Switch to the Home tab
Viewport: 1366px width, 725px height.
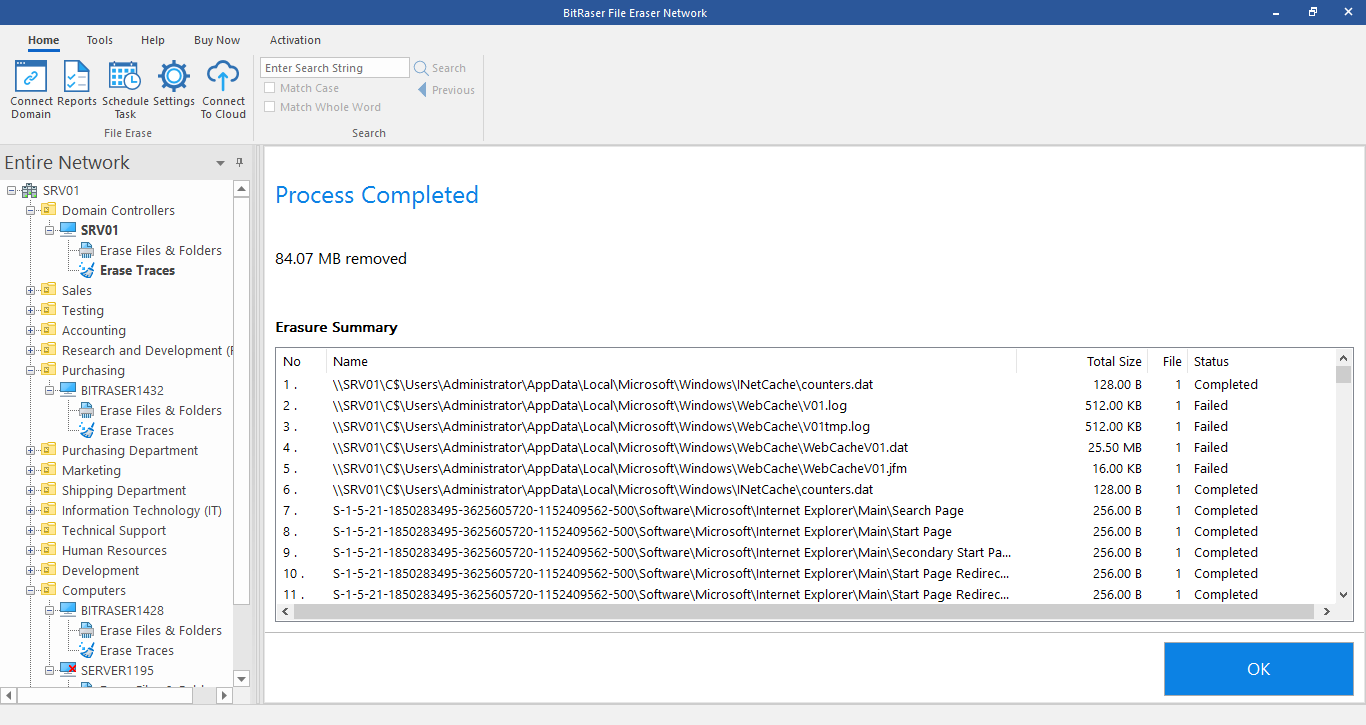tap(43, 40)
